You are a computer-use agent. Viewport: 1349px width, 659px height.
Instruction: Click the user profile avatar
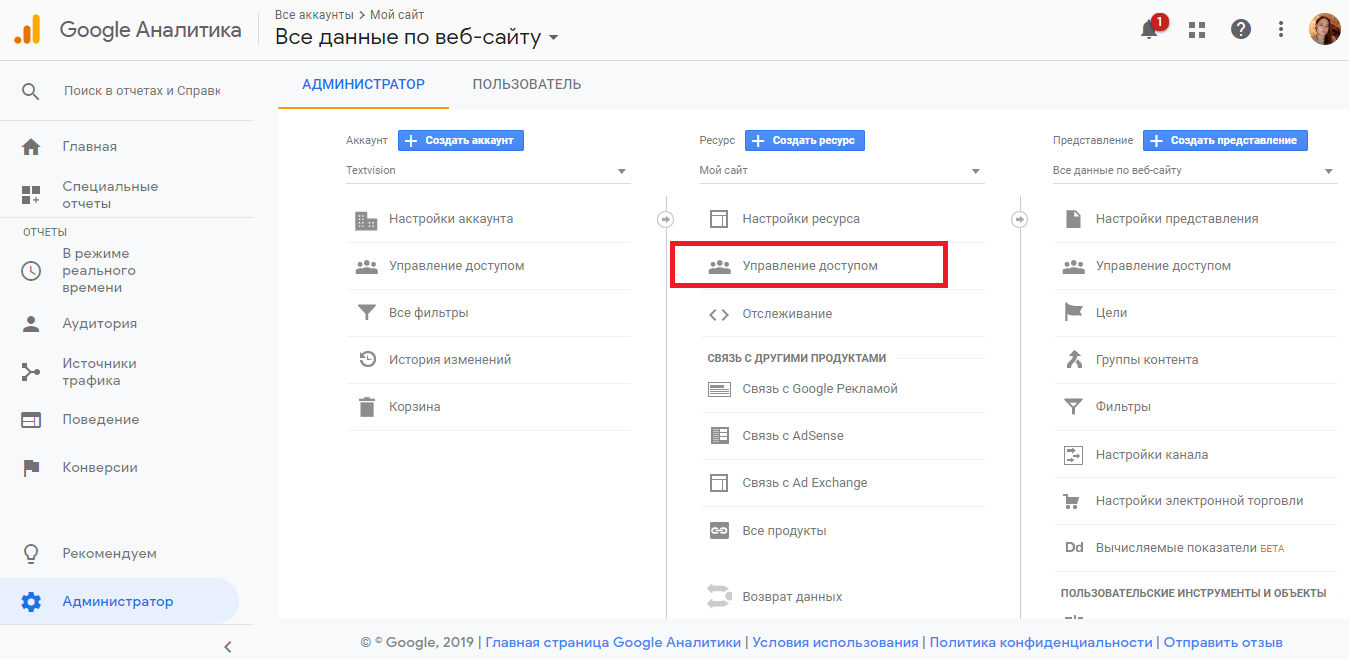tap(1325, 29)
